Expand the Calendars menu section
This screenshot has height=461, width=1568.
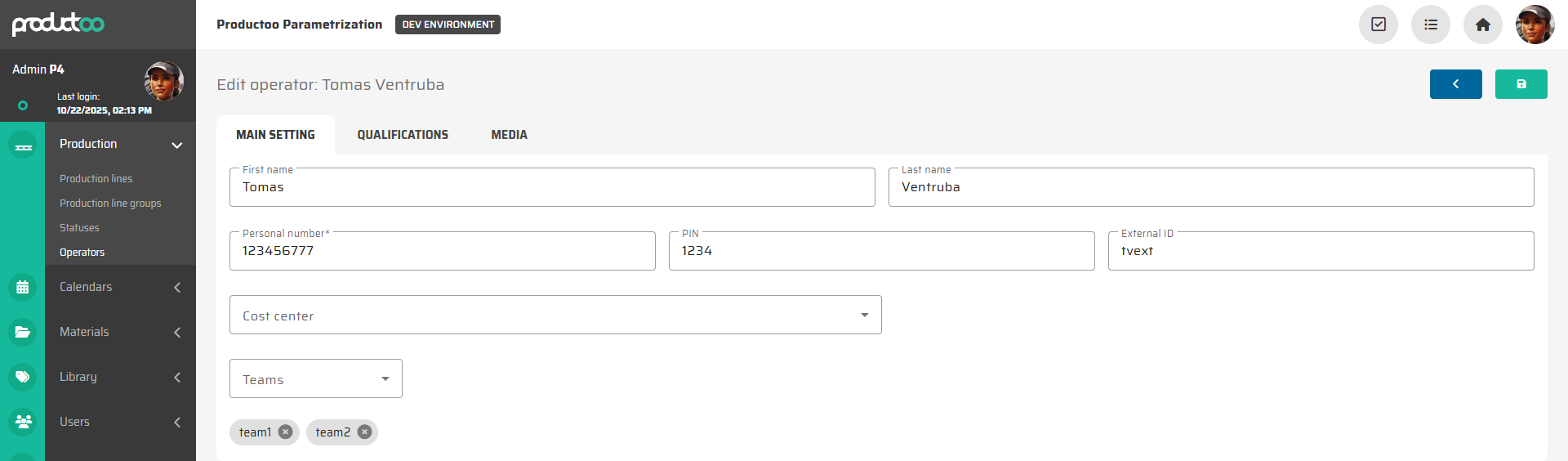click(x=176, y=287)
